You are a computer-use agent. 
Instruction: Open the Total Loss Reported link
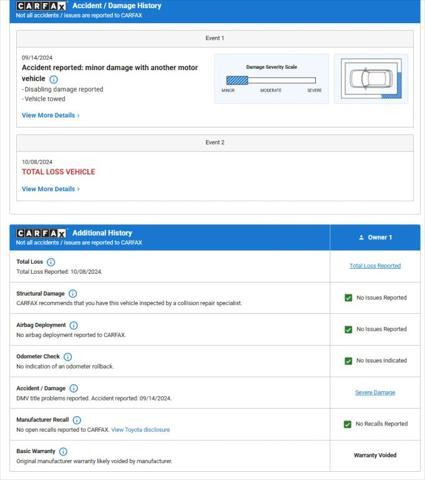point(375,266)
